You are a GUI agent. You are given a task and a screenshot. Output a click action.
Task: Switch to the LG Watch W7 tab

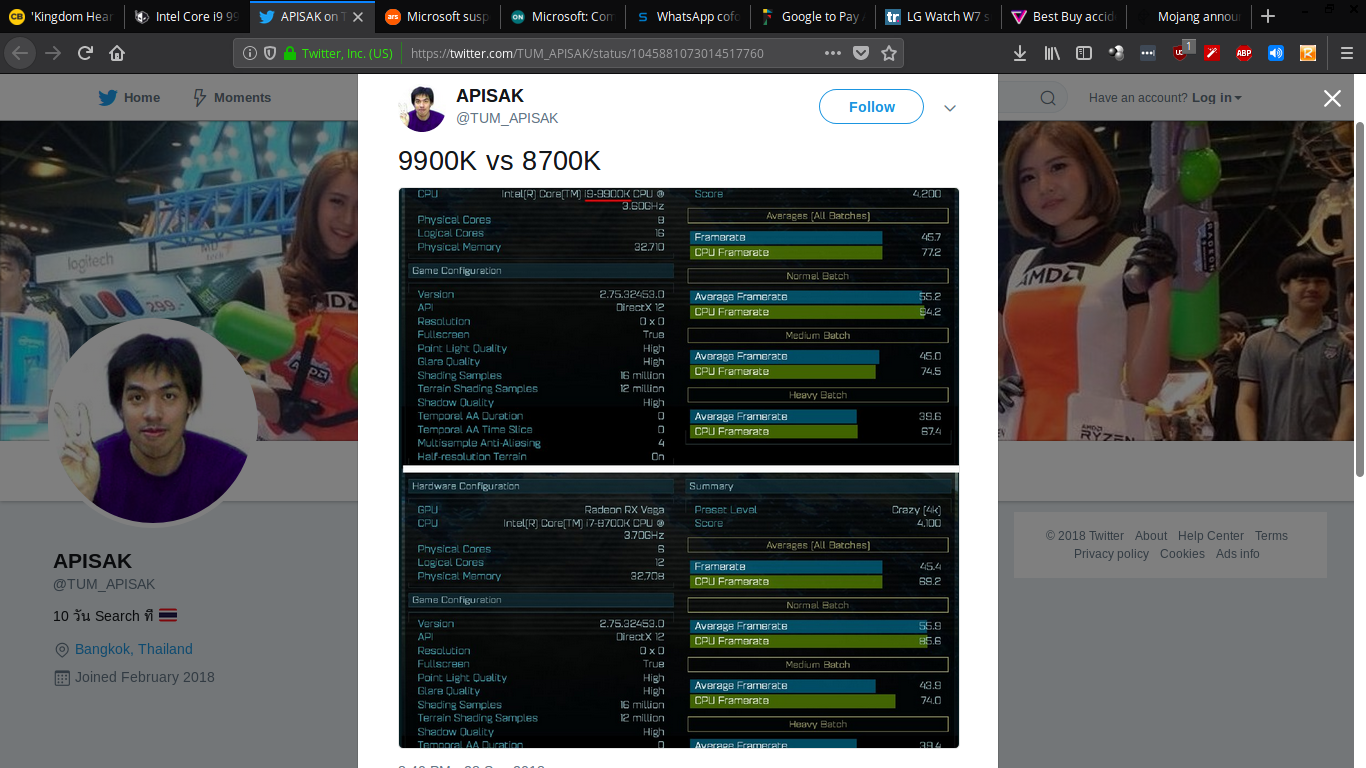937,16
